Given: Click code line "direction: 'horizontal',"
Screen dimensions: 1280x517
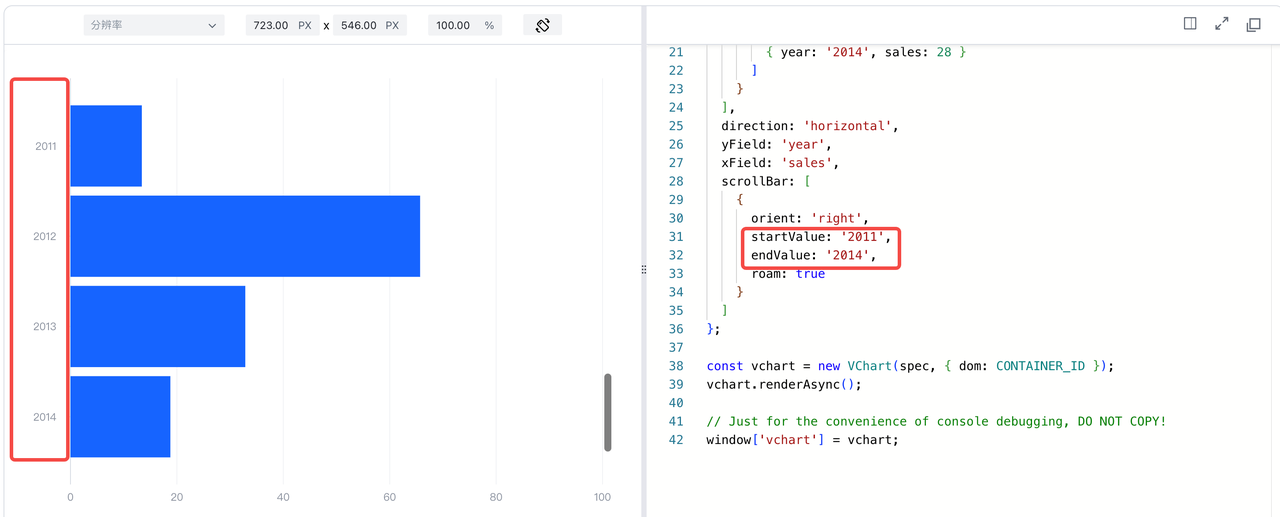Looking at the screenshot, I should (810, 126).
